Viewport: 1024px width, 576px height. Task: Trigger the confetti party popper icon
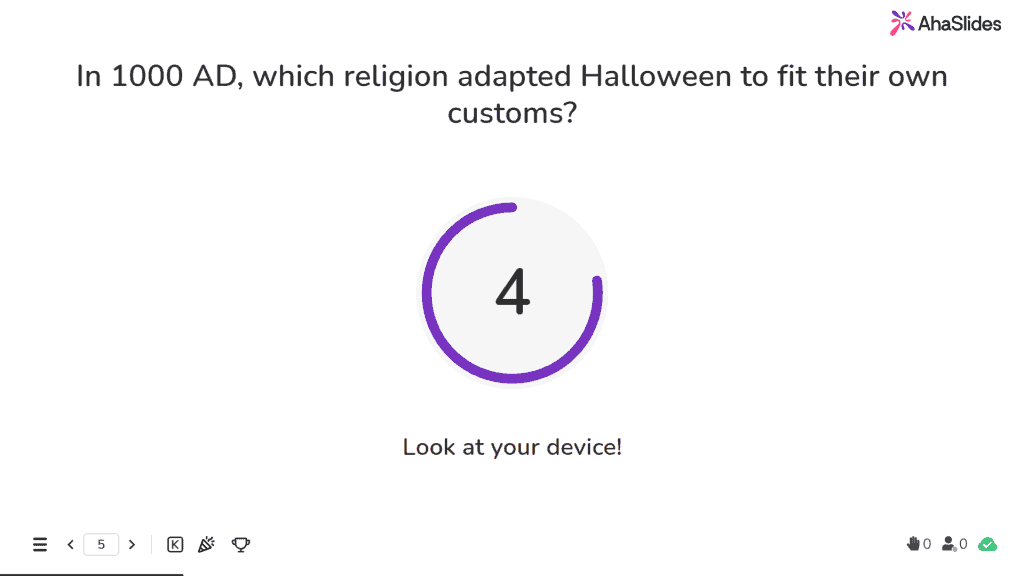coord(206,544)
